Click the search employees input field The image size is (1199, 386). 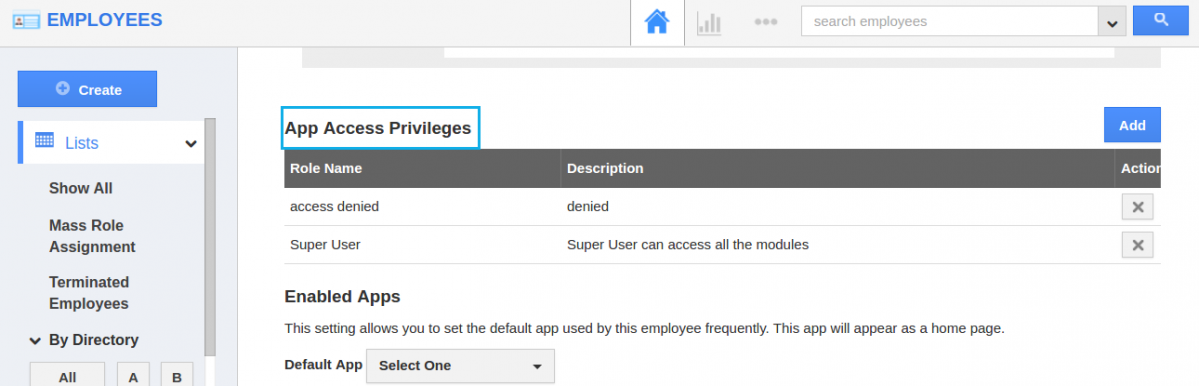(x=949, y=21)
